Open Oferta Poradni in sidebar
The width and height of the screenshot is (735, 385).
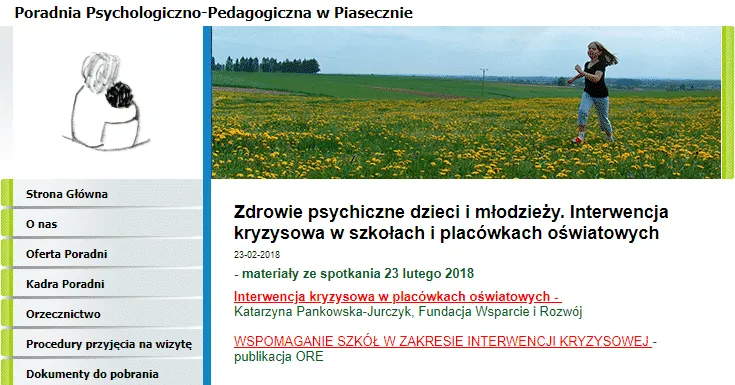[102, 254]
